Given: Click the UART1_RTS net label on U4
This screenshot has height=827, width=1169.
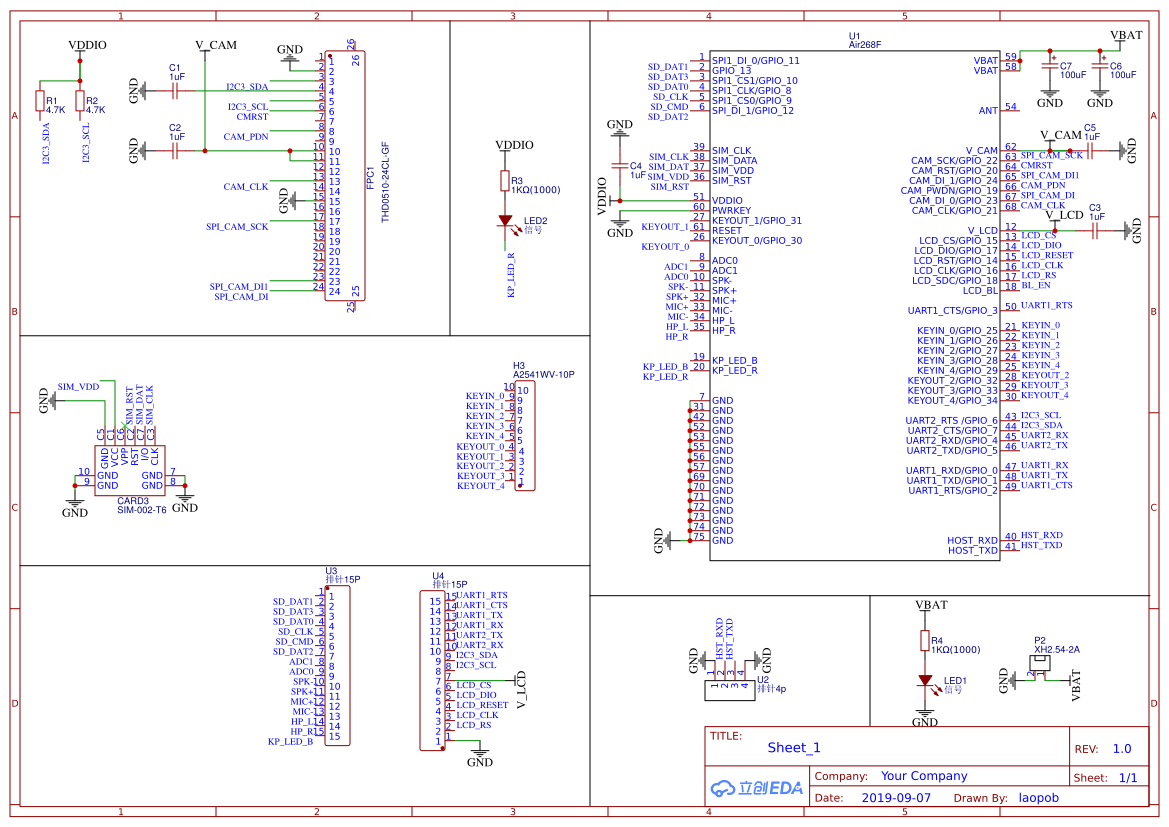Looking at the screenshot, I should [x=482, y=595].
